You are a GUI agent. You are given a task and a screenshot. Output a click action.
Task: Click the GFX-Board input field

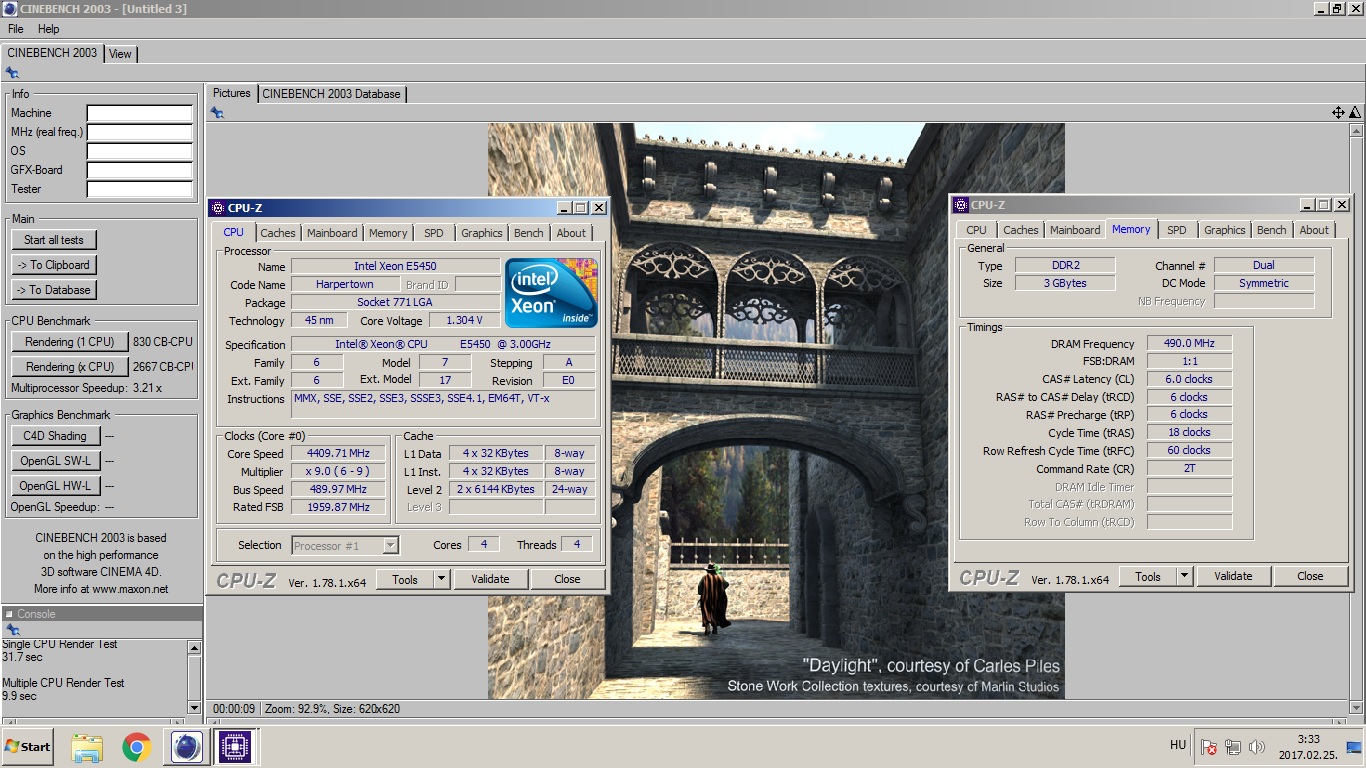[x=139, y=170]
